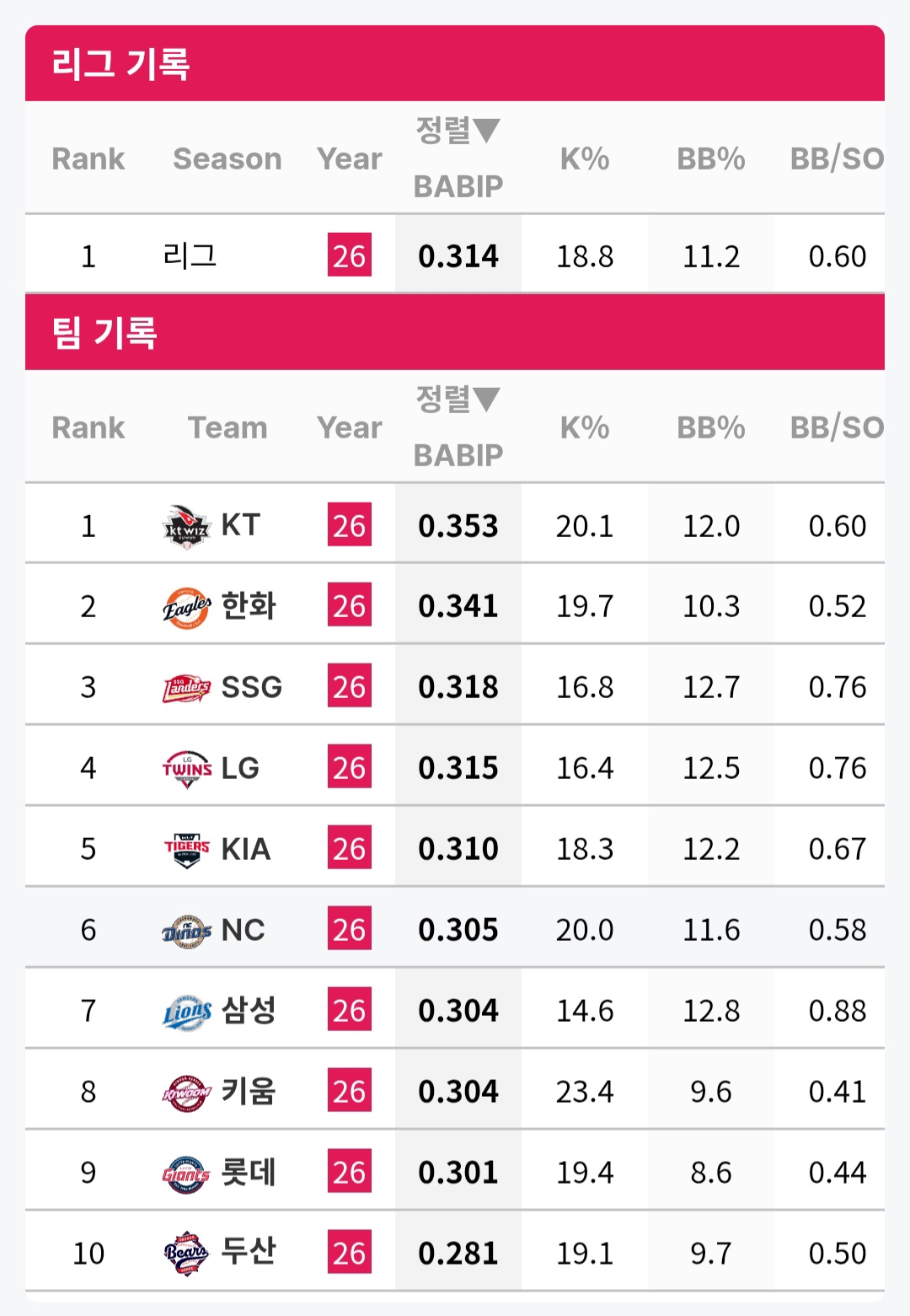Click the KT Wiz team logo
The image size is (910, 1316).
click(x=186, y=526)
